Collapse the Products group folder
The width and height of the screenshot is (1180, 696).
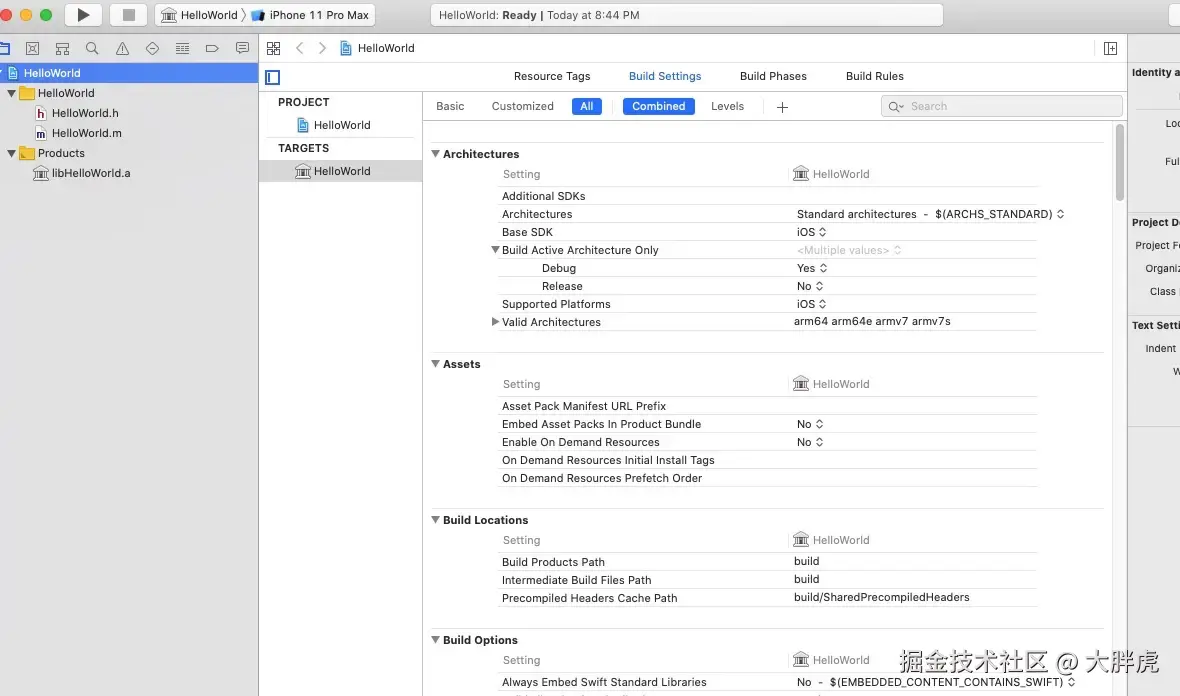[x=11, y=153]
